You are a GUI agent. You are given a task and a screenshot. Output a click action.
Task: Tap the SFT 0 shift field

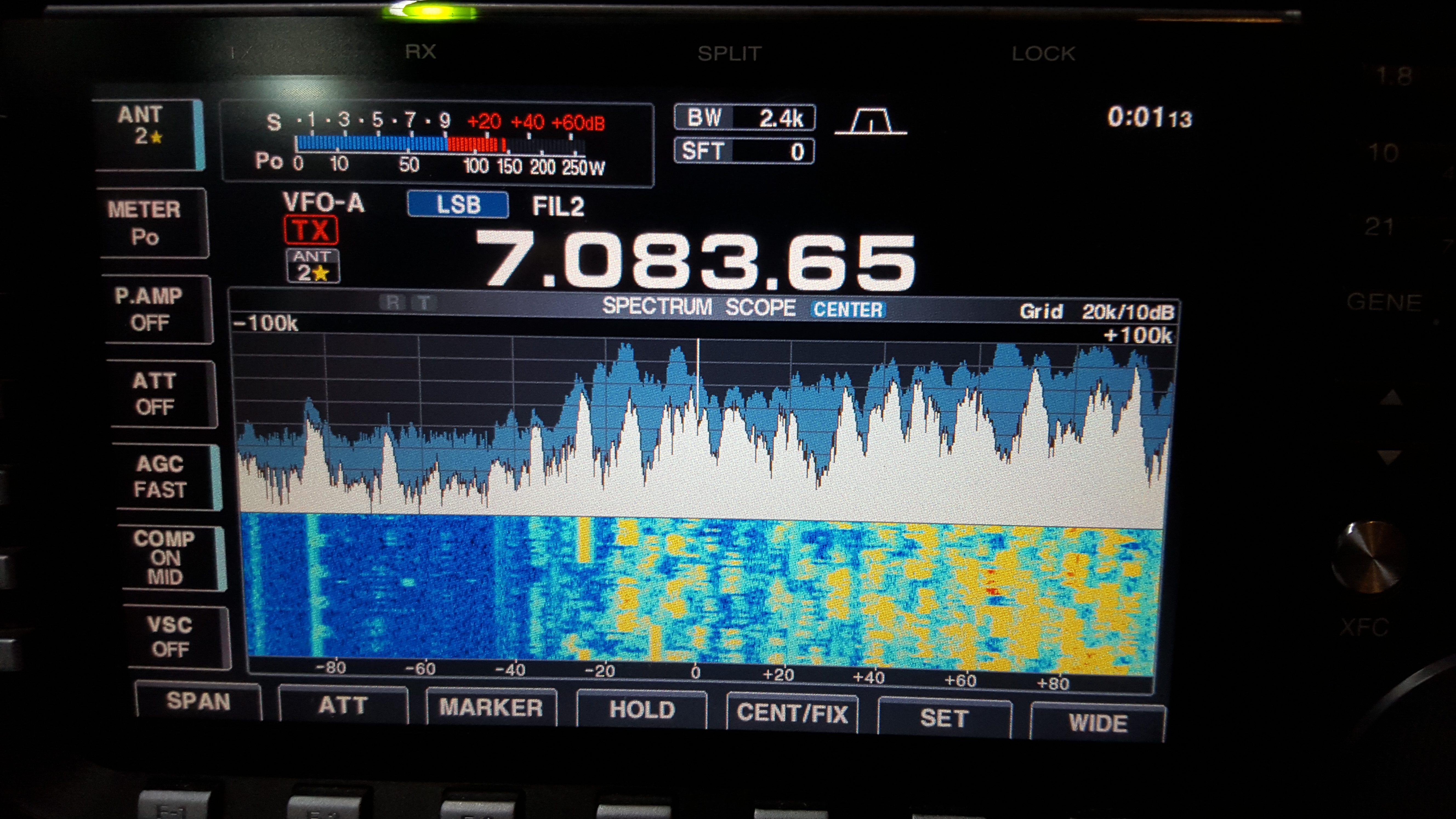pos(744,152)
